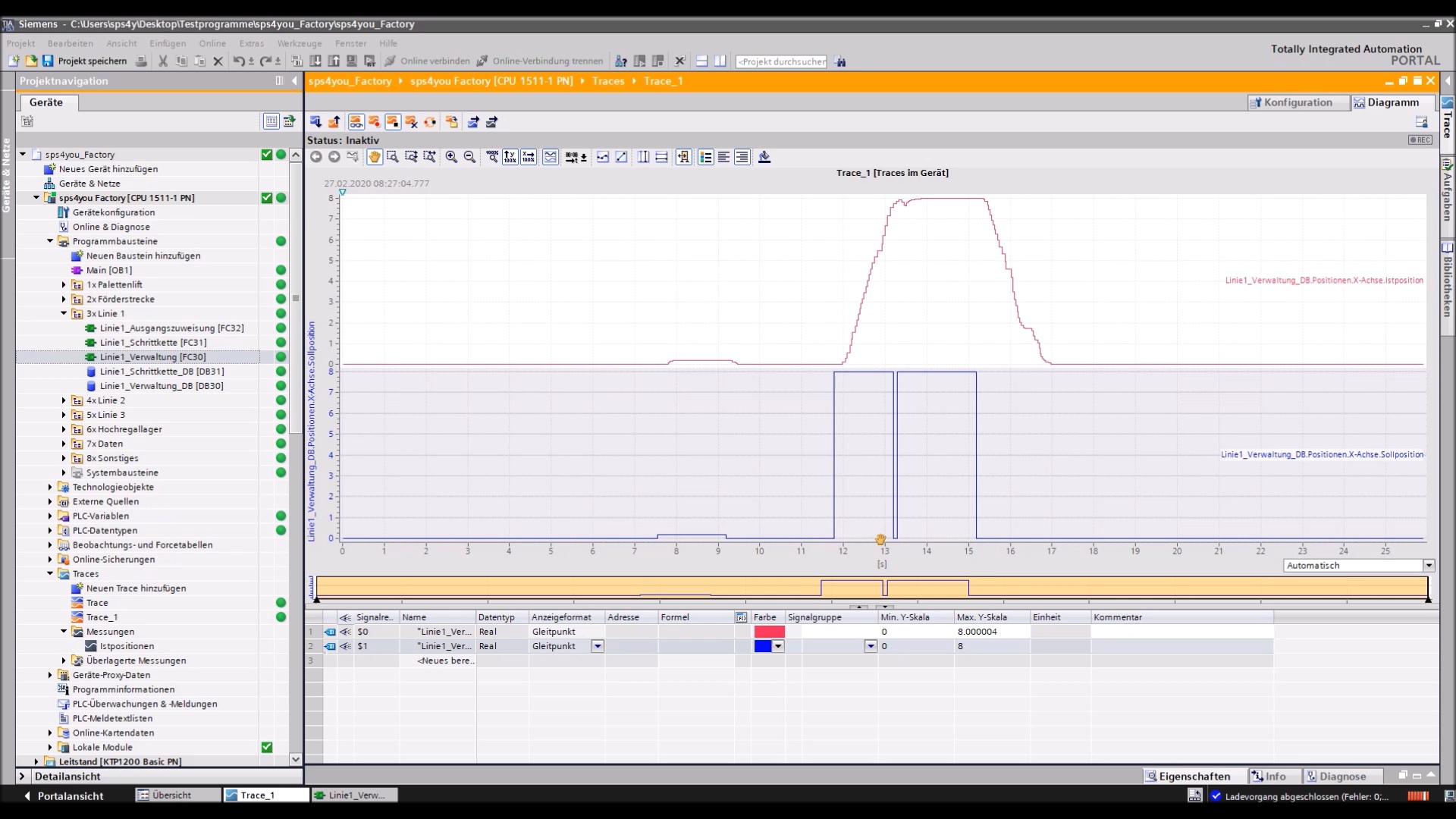
Task: Click the redo zoom forward arrow icon
Action: tap(334, 157)
